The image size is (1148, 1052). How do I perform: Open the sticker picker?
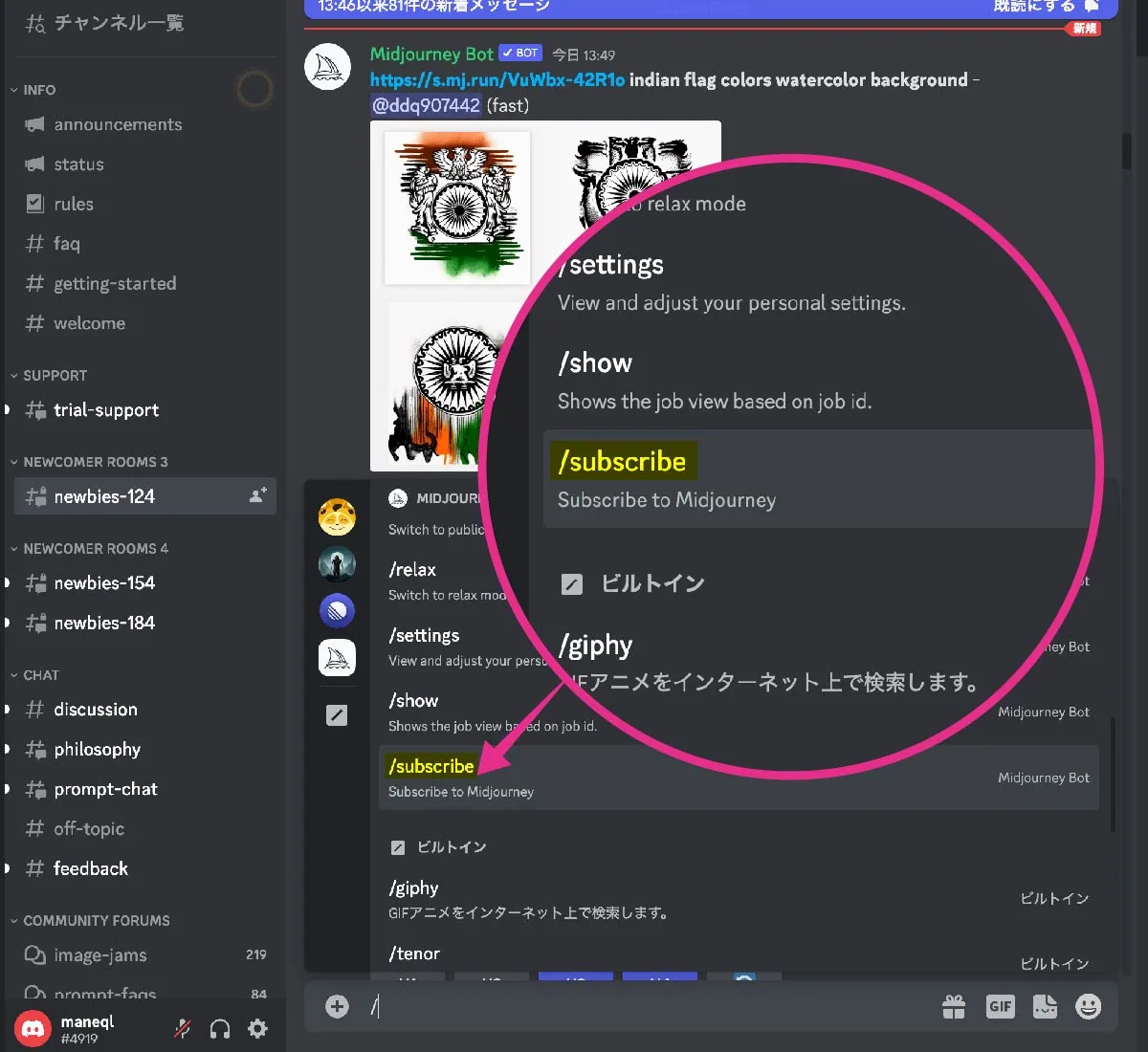pos(1045,1006)
